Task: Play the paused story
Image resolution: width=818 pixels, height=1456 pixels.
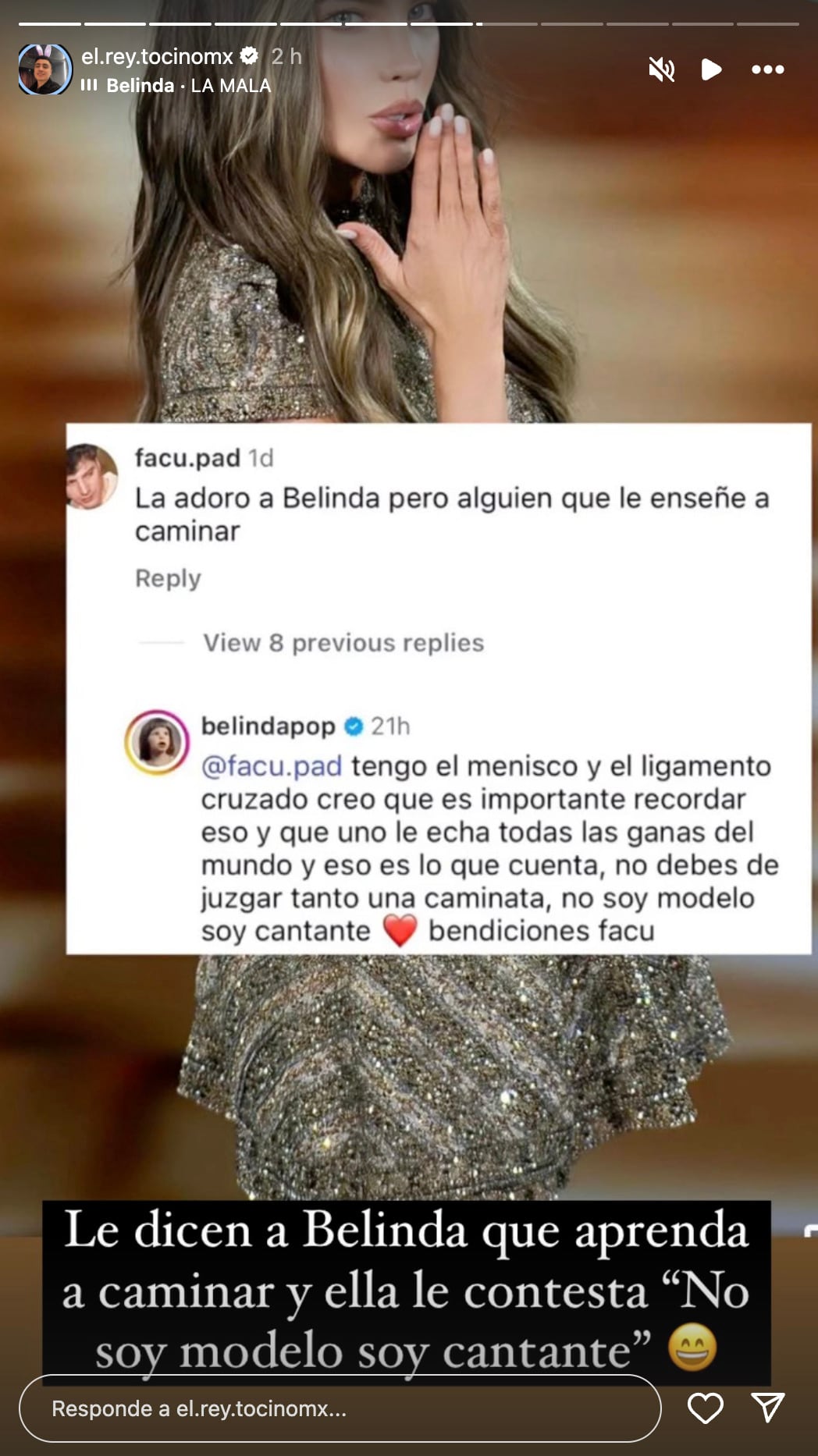Action: coord(711,70)
